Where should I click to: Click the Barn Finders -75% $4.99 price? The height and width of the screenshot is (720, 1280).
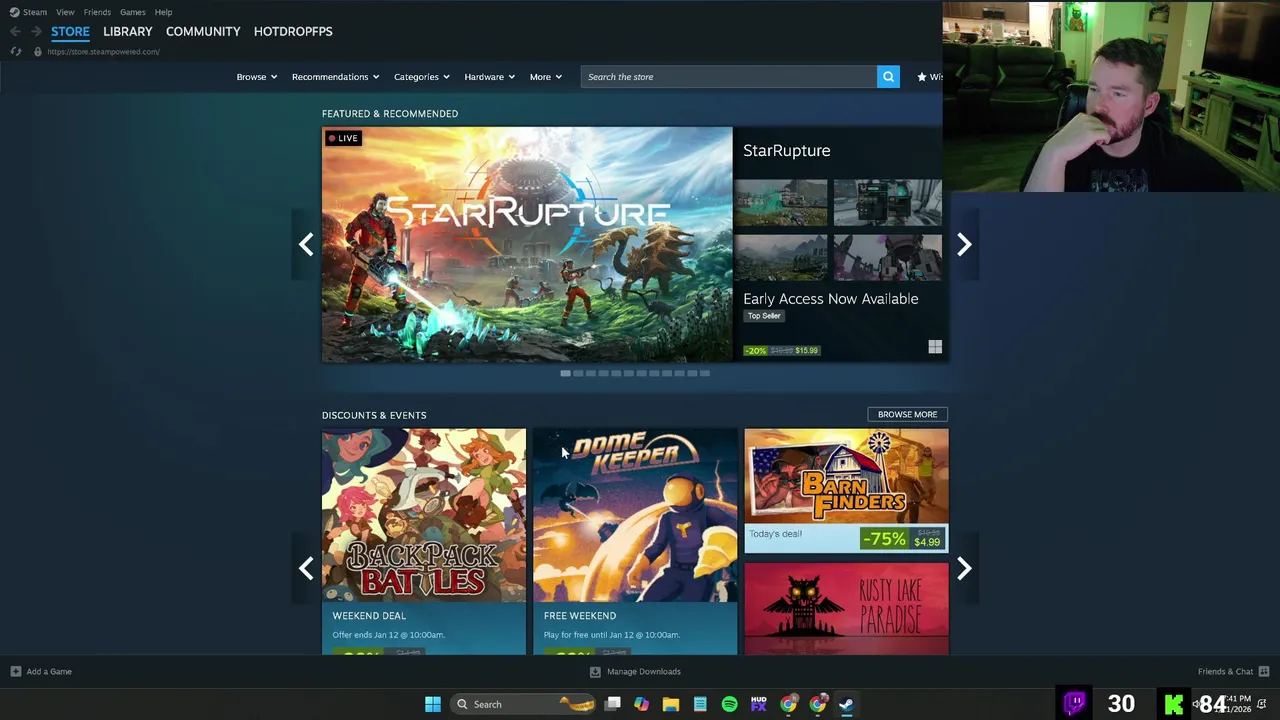(x=901, y=539)
